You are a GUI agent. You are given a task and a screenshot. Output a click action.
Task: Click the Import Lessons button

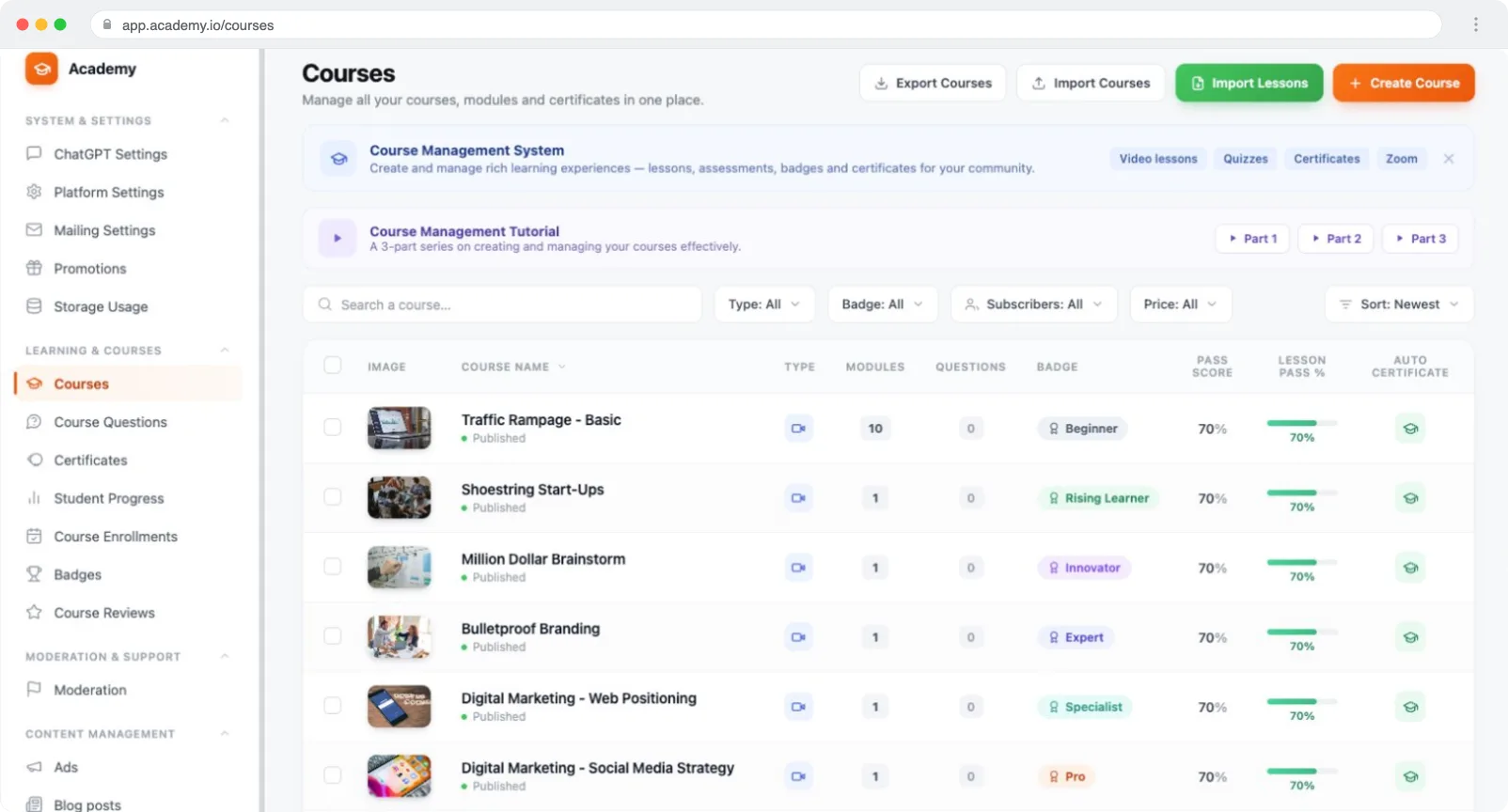point(1249,83)
